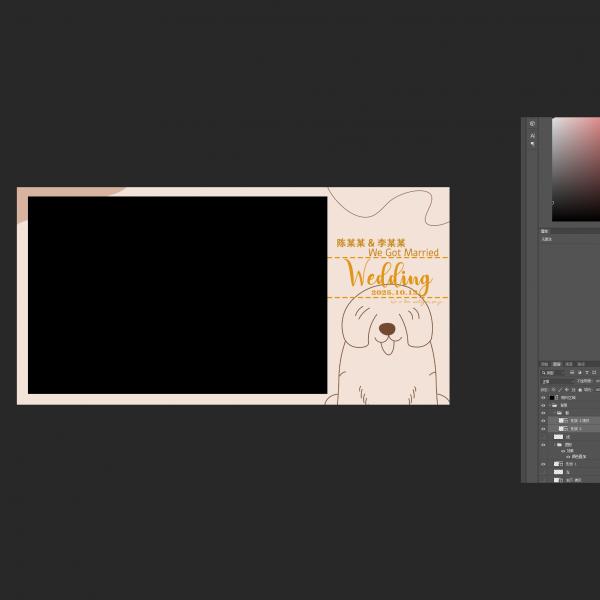The image size is (600, 600).
Task: Click the black photo placeholder rectangle on canvas
Action: [177, 295]
